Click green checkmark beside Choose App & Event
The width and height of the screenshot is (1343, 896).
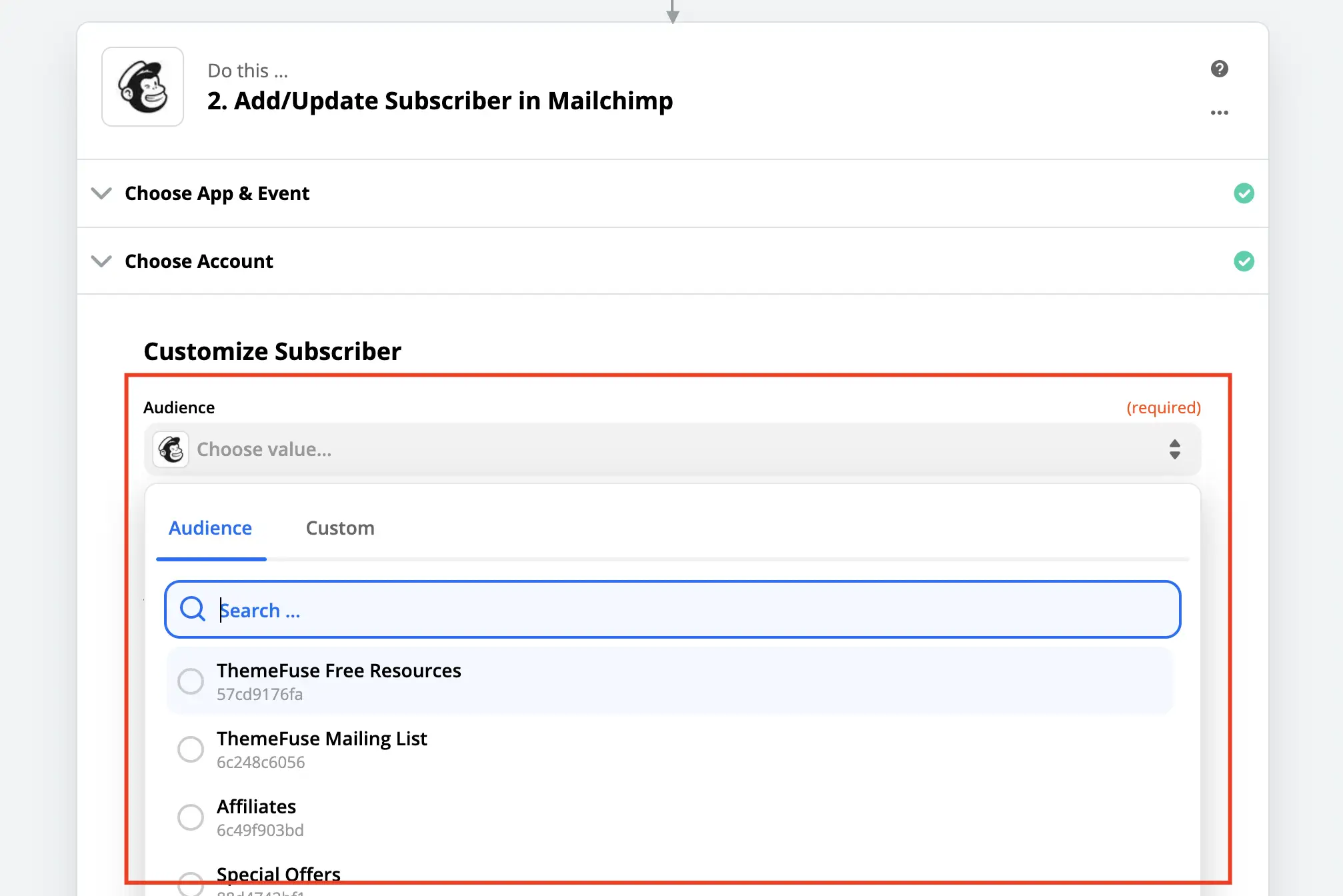[x=1243, y=193]
